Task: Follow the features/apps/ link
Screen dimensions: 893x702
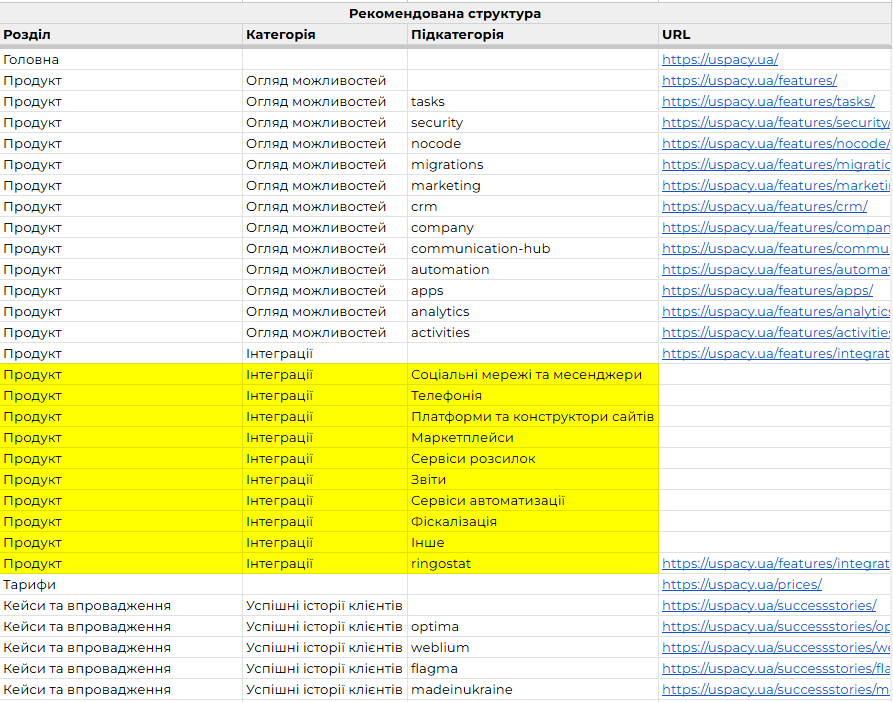Action: (x=767, y=291)
